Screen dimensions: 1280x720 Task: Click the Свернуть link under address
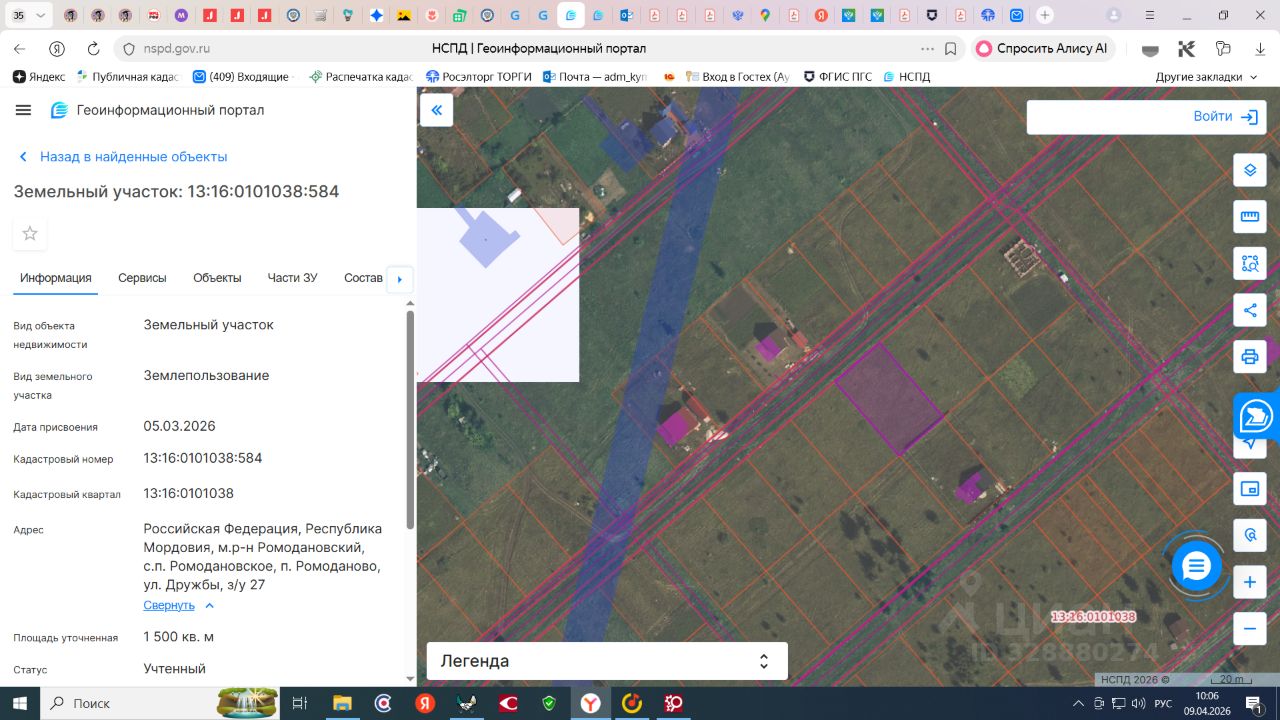click(x=169, y=605)
